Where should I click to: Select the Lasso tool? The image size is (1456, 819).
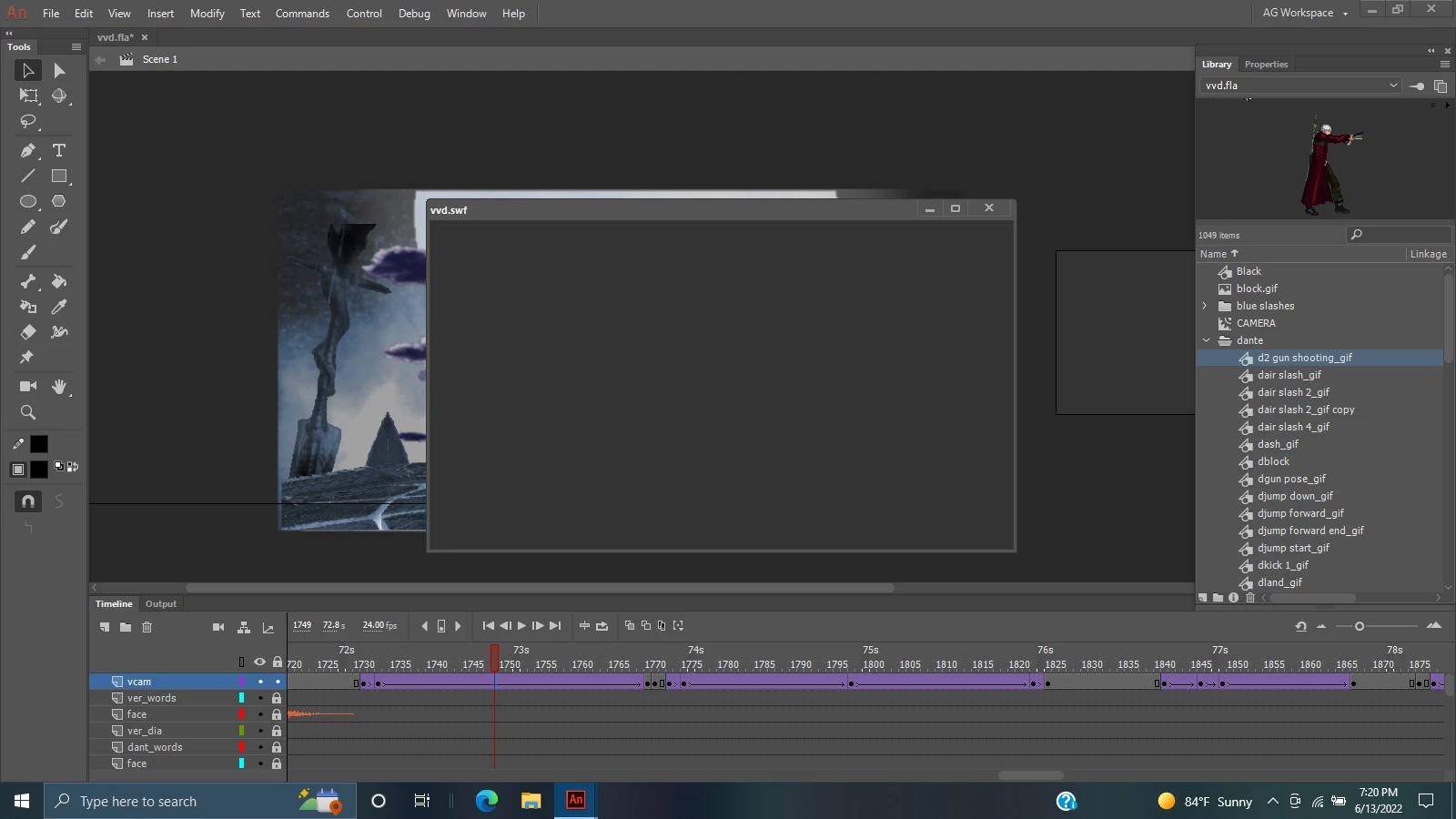pyautogui.click(x=28, y=121)
